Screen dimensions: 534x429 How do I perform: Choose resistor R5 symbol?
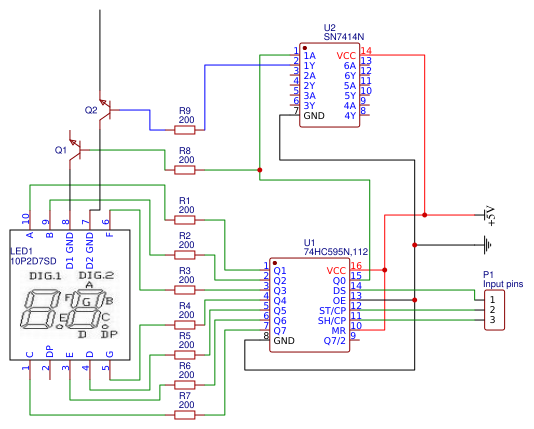click(185, 355)
